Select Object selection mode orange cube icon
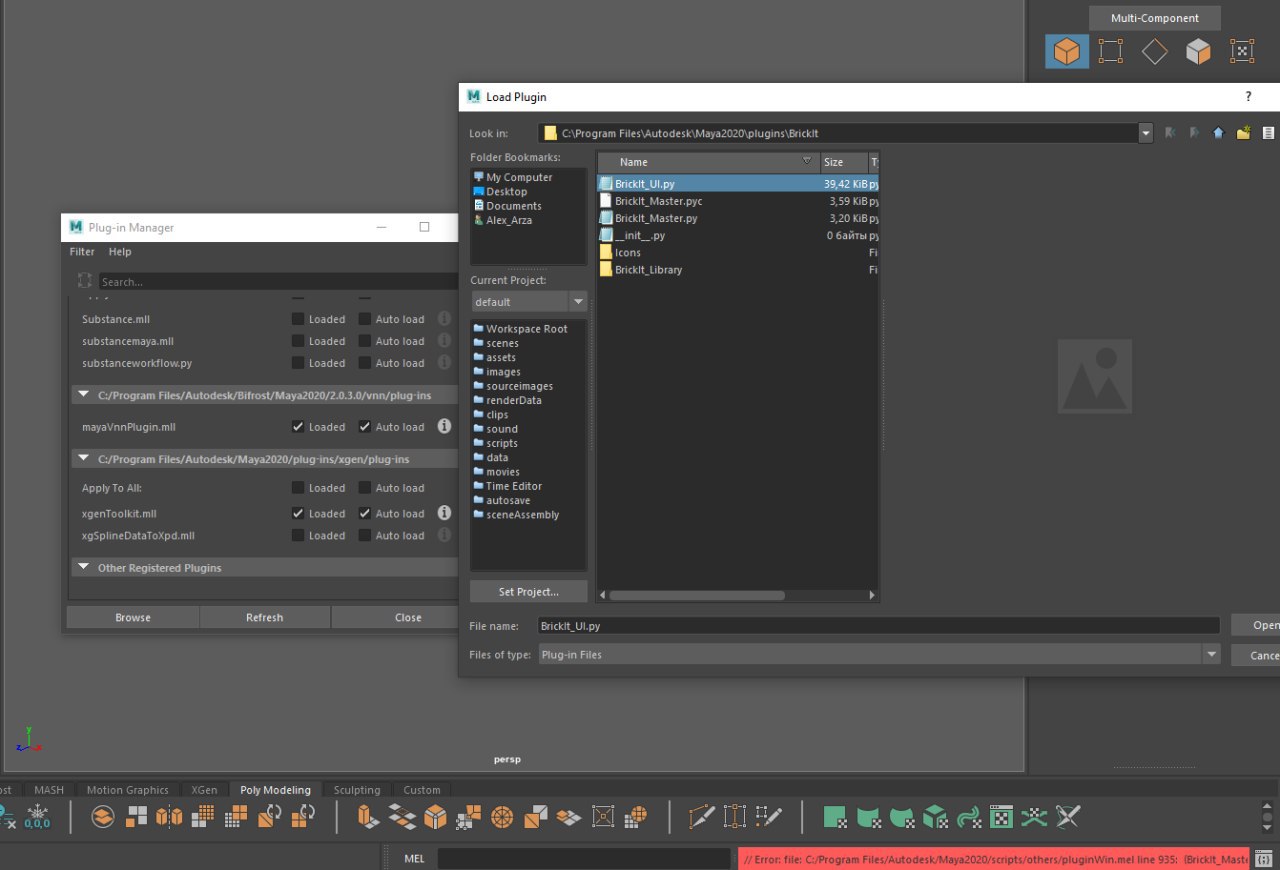Screen dimensions: 1280x870 point(1067,51)
